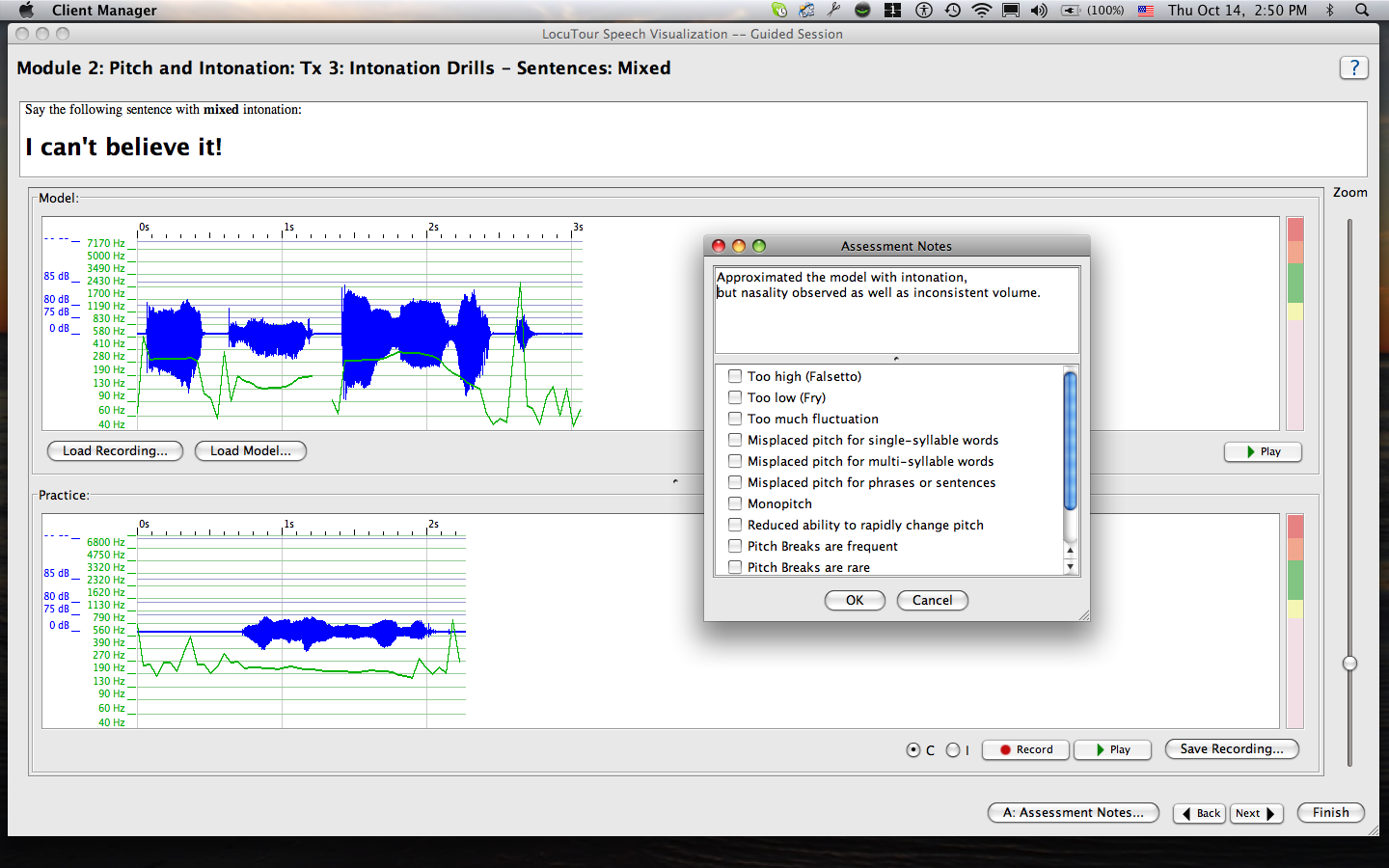Tick the Too much fluctuation checkbox
The width and height of the screenshot is (1389, 868).
point(735,419)
